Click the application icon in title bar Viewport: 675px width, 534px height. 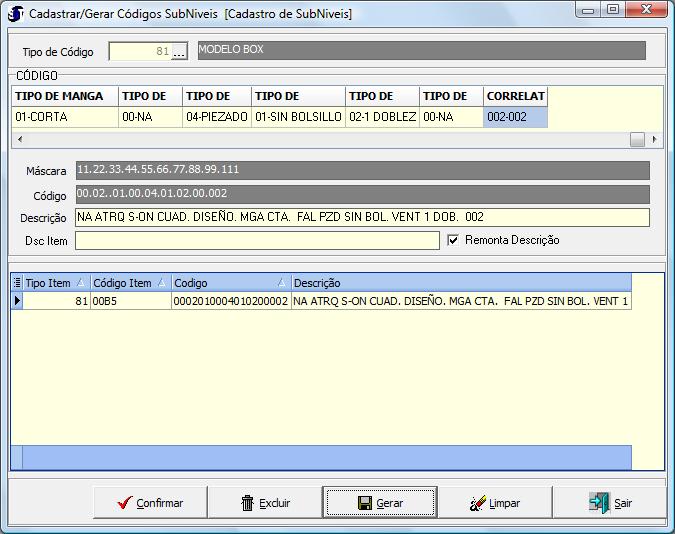tap(16, 14)
